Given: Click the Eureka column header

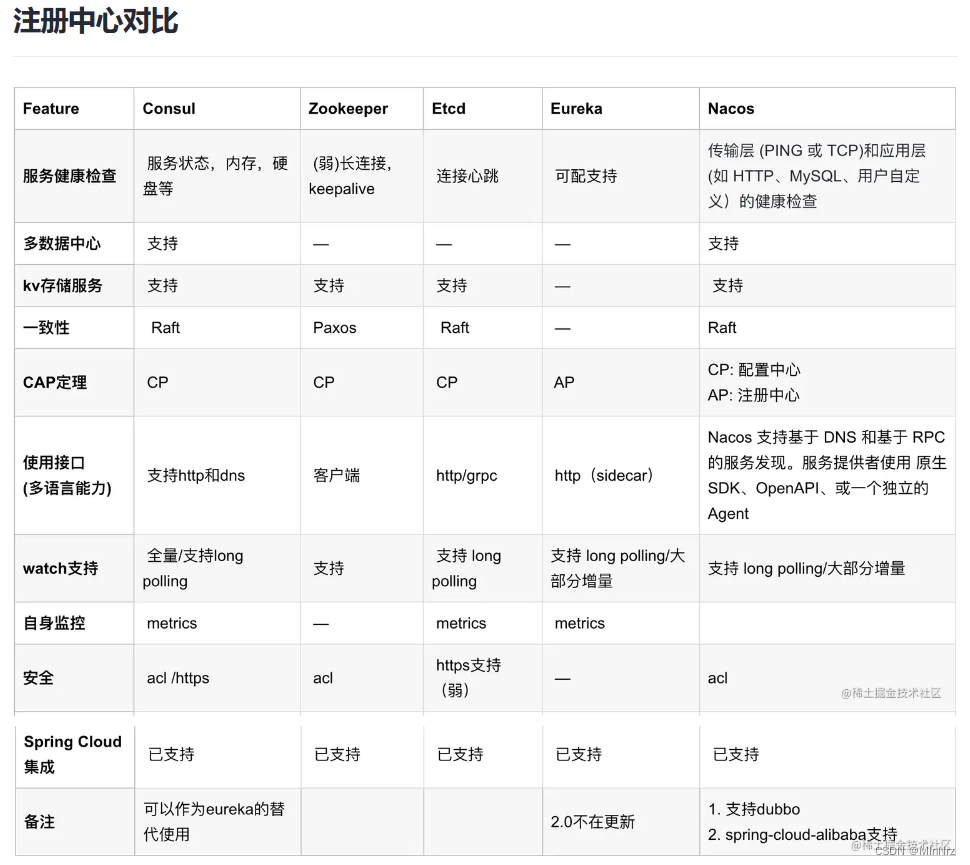Looking at the screenshot, I should [x=574, y=108].
